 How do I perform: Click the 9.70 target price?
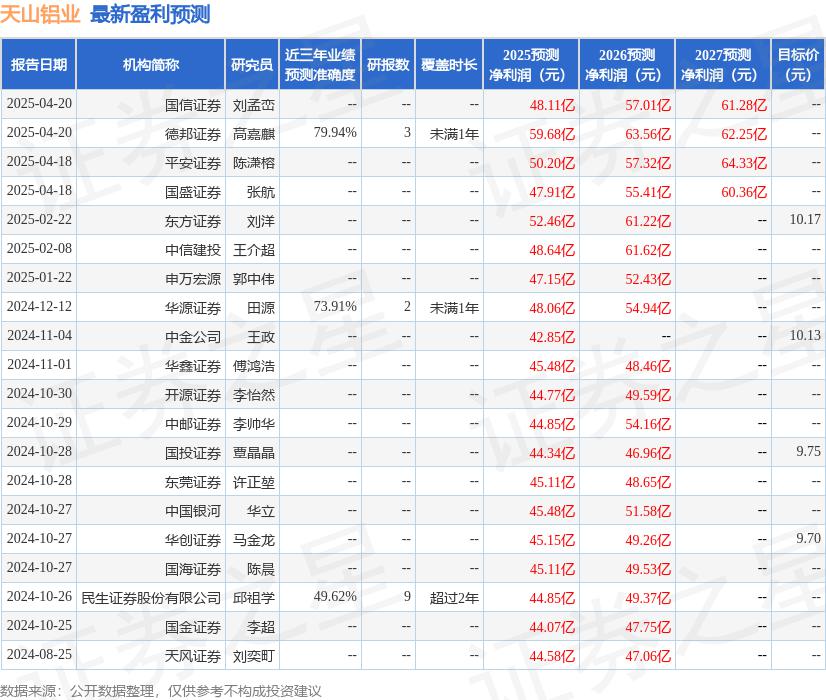[808, 538]
